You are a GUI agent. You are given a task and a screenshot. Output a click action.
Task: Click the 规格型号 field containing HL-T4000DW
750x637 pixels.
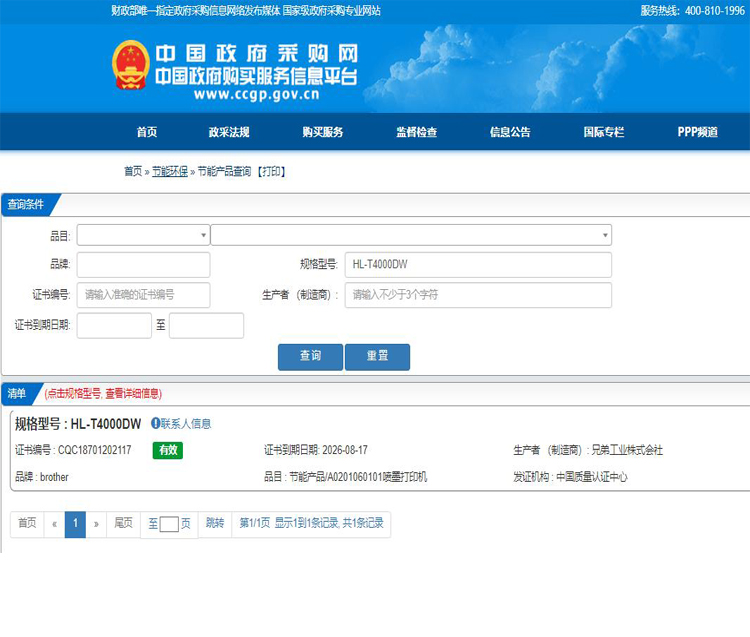click(478, 264)
